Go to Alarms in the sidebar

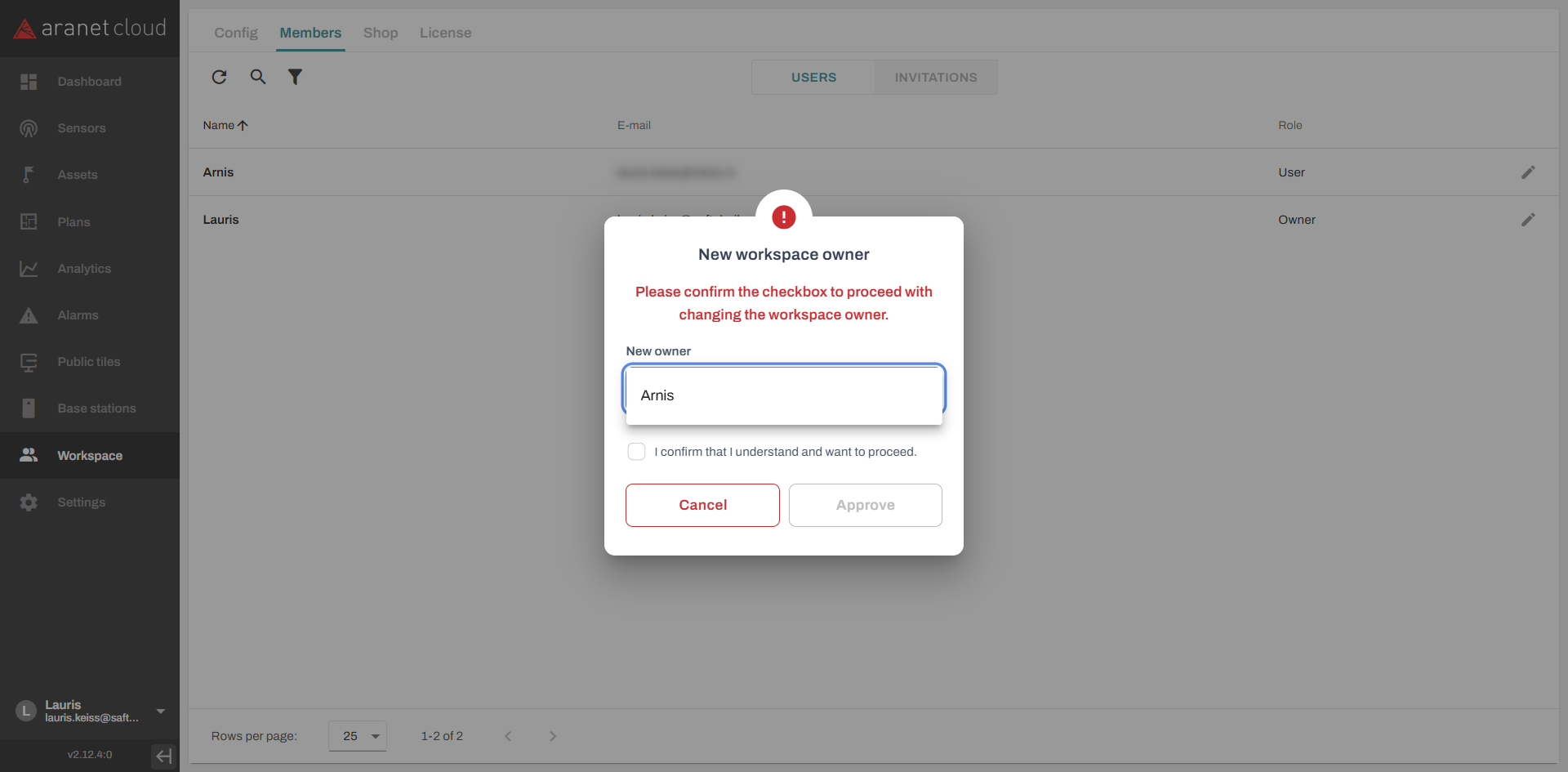point(78,315)
